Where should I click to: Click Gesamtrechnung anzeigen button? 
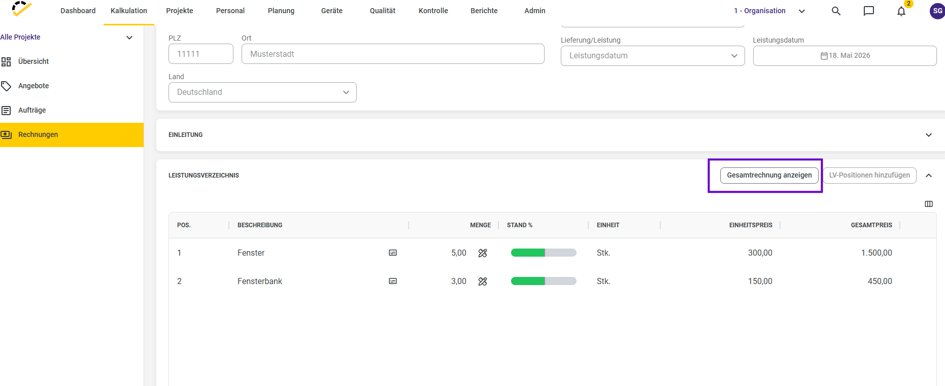(x=769, y=176)
